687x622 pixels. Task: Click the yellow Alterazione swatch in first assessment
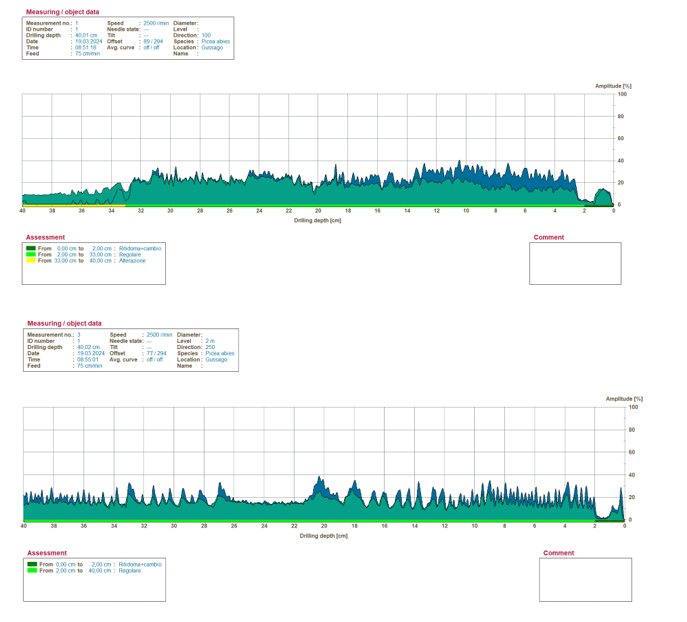click(31, 261)
